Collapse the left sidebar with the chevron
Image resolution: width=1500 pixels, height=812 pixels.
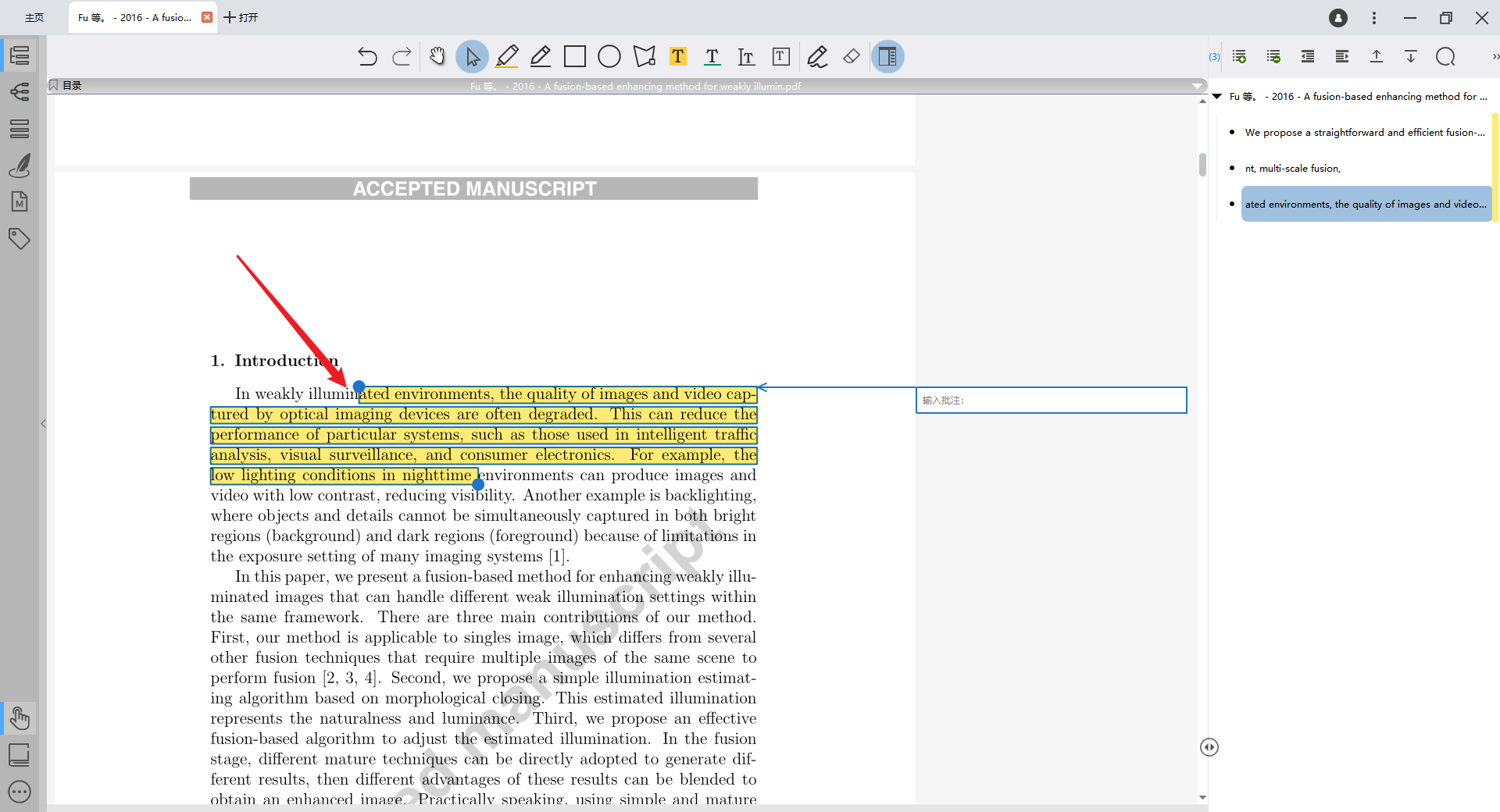click(43, 423)
